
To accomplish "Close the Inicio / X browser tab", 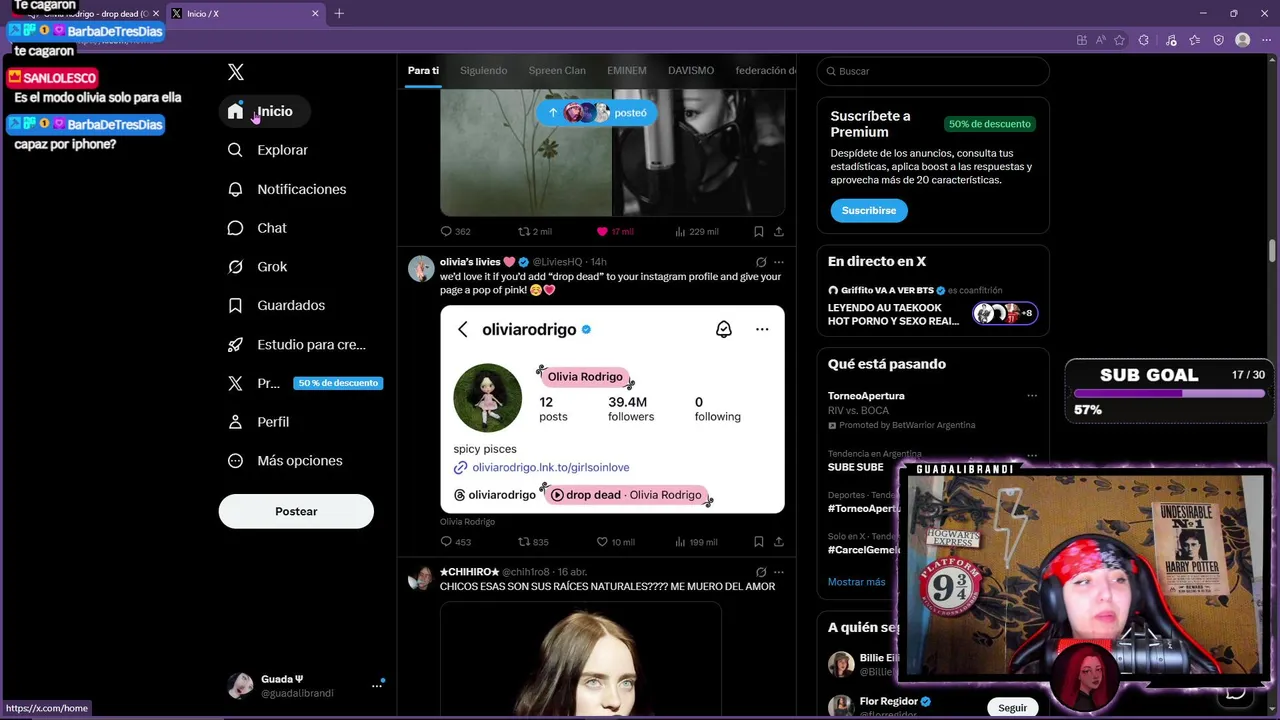I will (315, 14).
